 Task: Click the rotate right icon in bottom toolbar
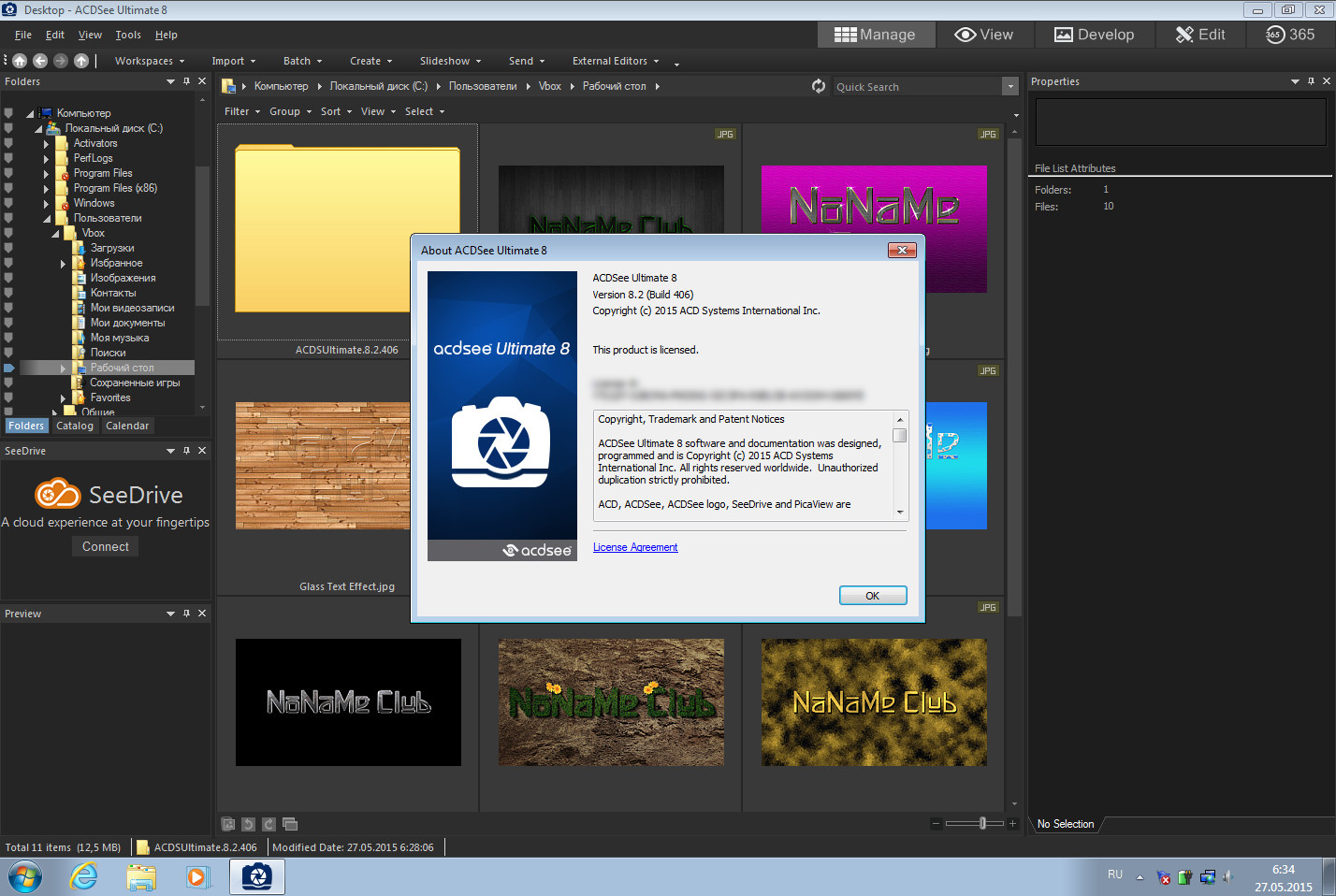coord(269,824)
